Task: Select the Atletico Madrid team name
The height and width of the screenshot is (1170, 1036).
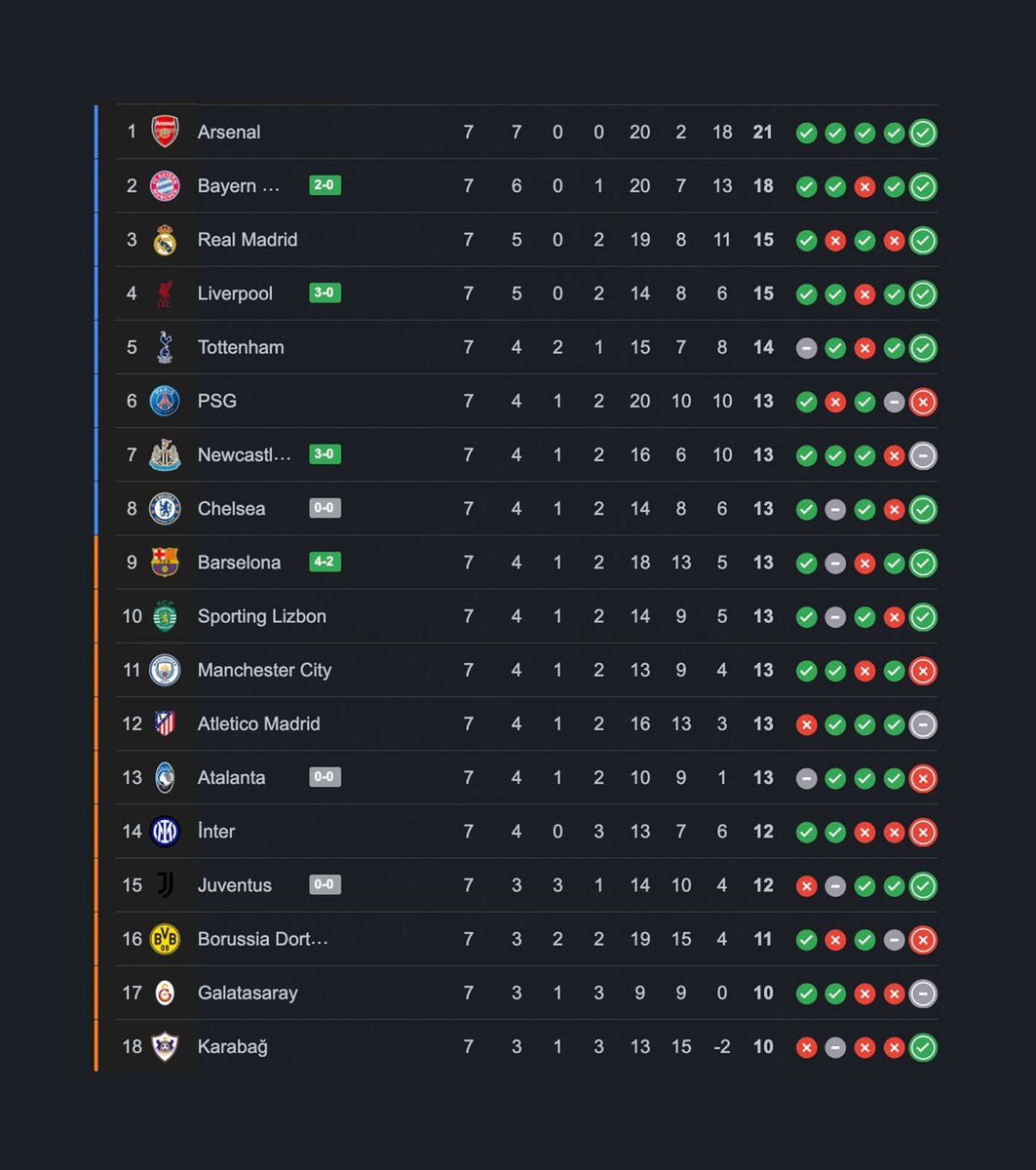Action: pos(258,723)
